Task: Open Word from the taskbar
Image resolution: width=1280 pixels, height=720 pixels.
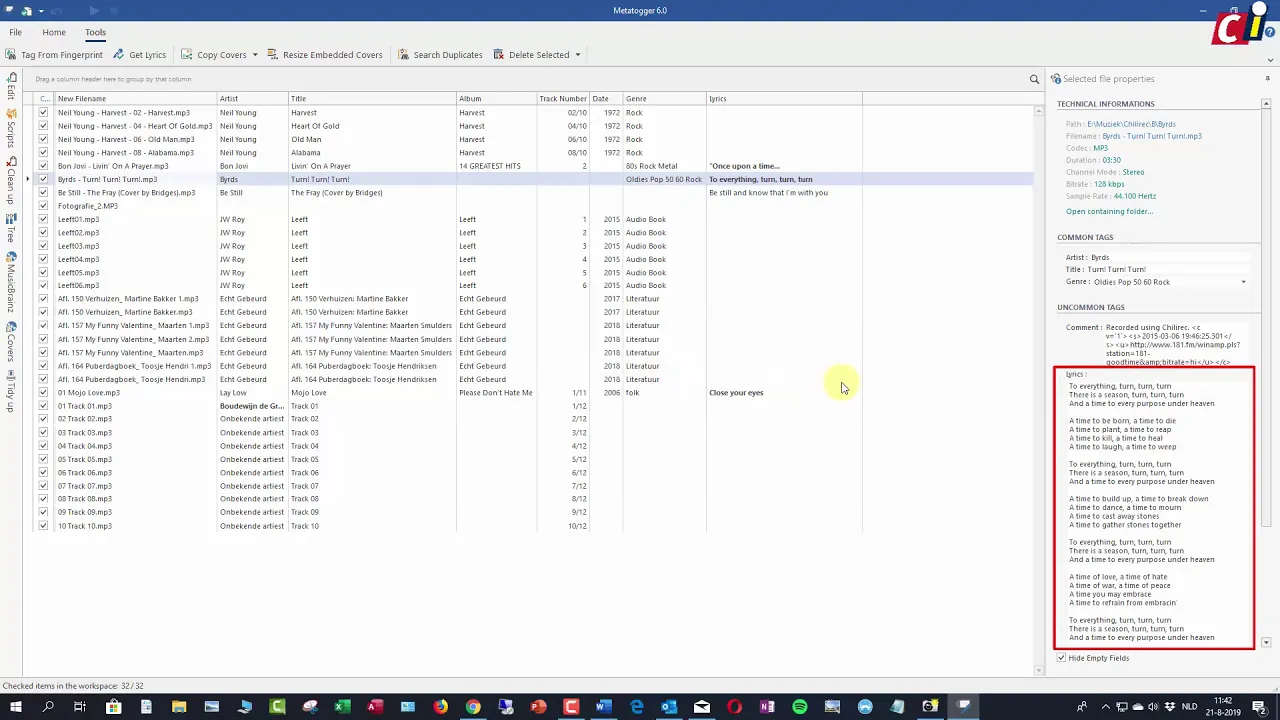Action: (604, 708)
